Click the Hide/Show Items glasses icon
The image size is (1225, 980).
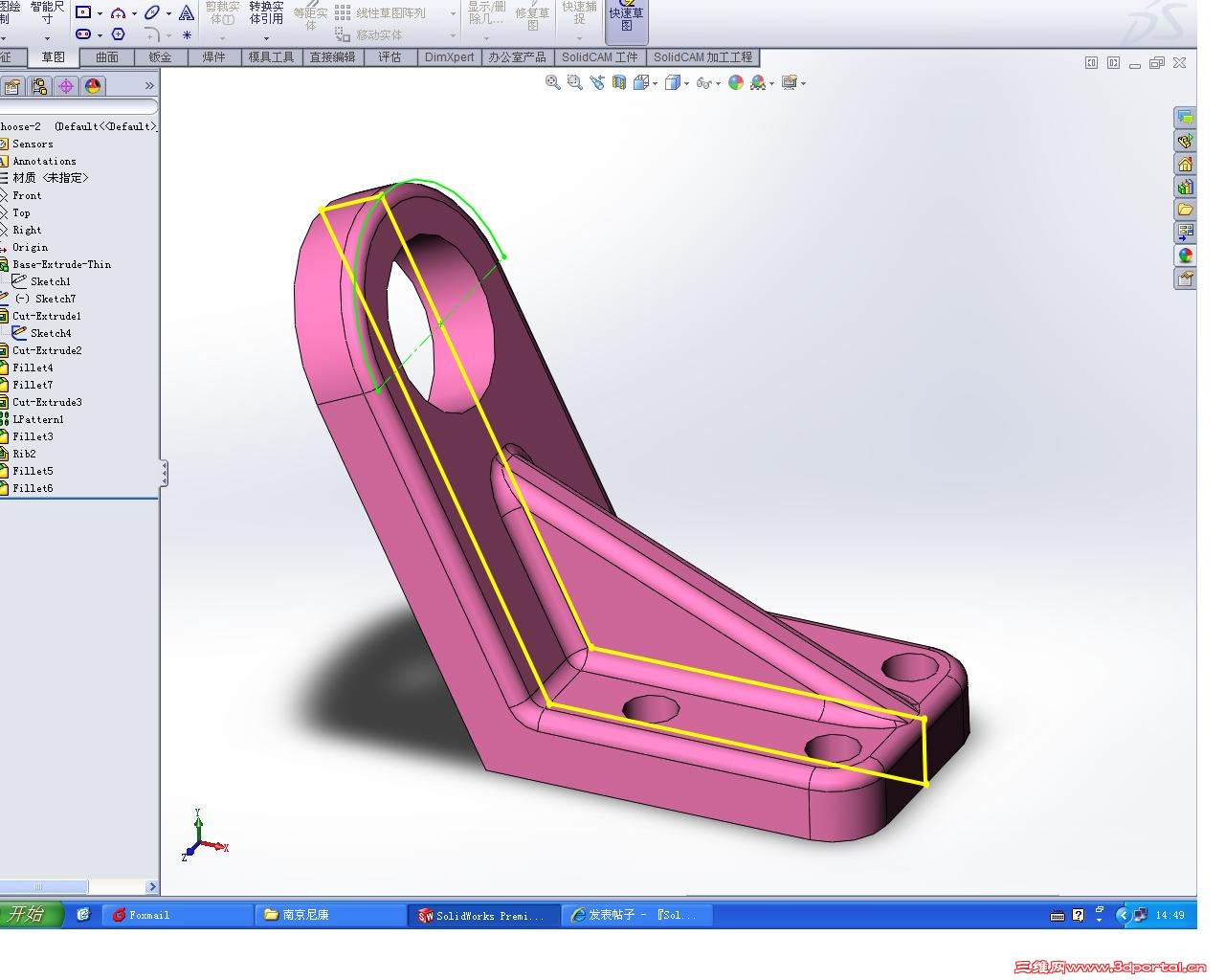tap(703, 83)
